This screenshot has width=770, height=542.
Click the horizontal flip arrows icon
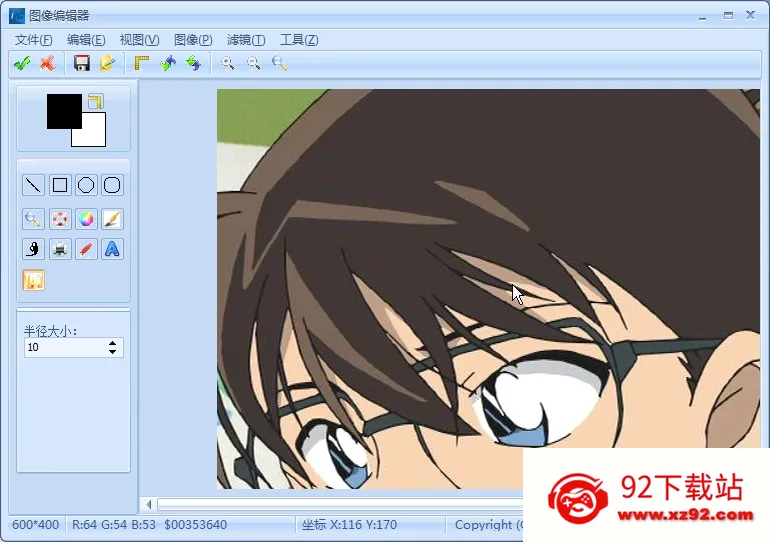click(x=168, y=63)
